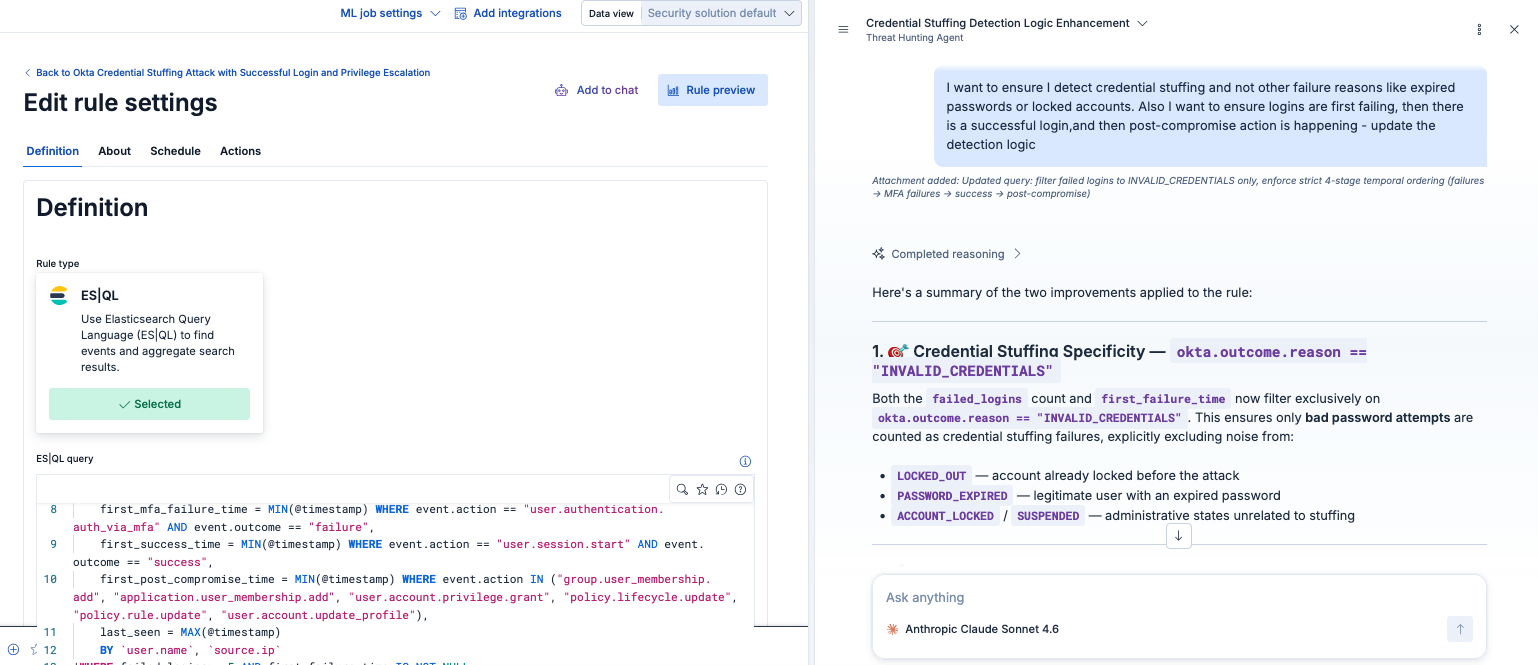1538x665 pixels.
Task: Click into the ES|QL query line 11 last_seen
Action: tap(191, 632)
